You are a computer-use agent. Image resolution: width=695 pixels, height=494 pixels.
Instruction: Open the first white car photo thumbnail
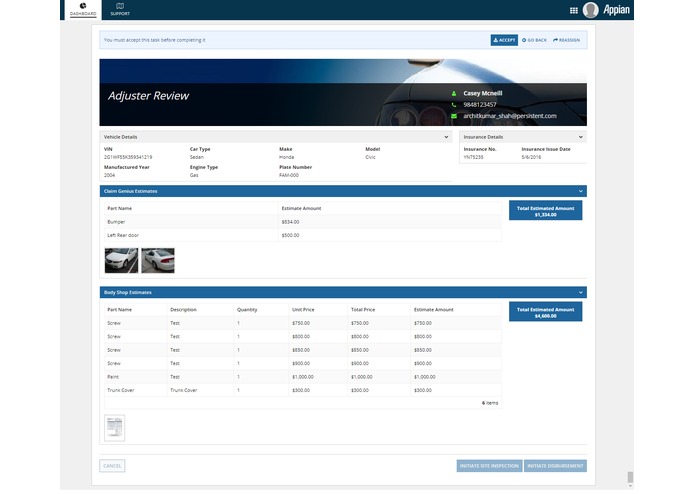(121, 260)
